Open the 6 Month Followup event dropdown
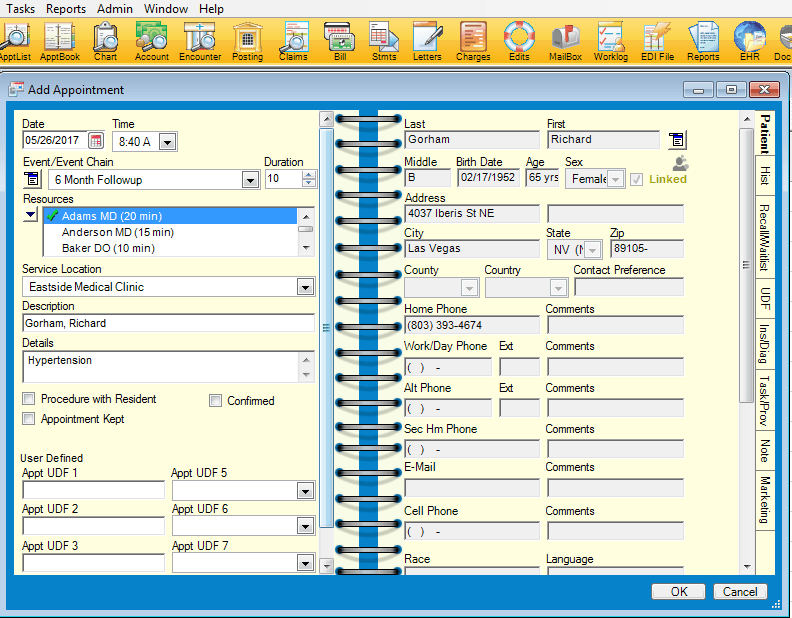The image size is (792, 618). [x=251, y=180]
